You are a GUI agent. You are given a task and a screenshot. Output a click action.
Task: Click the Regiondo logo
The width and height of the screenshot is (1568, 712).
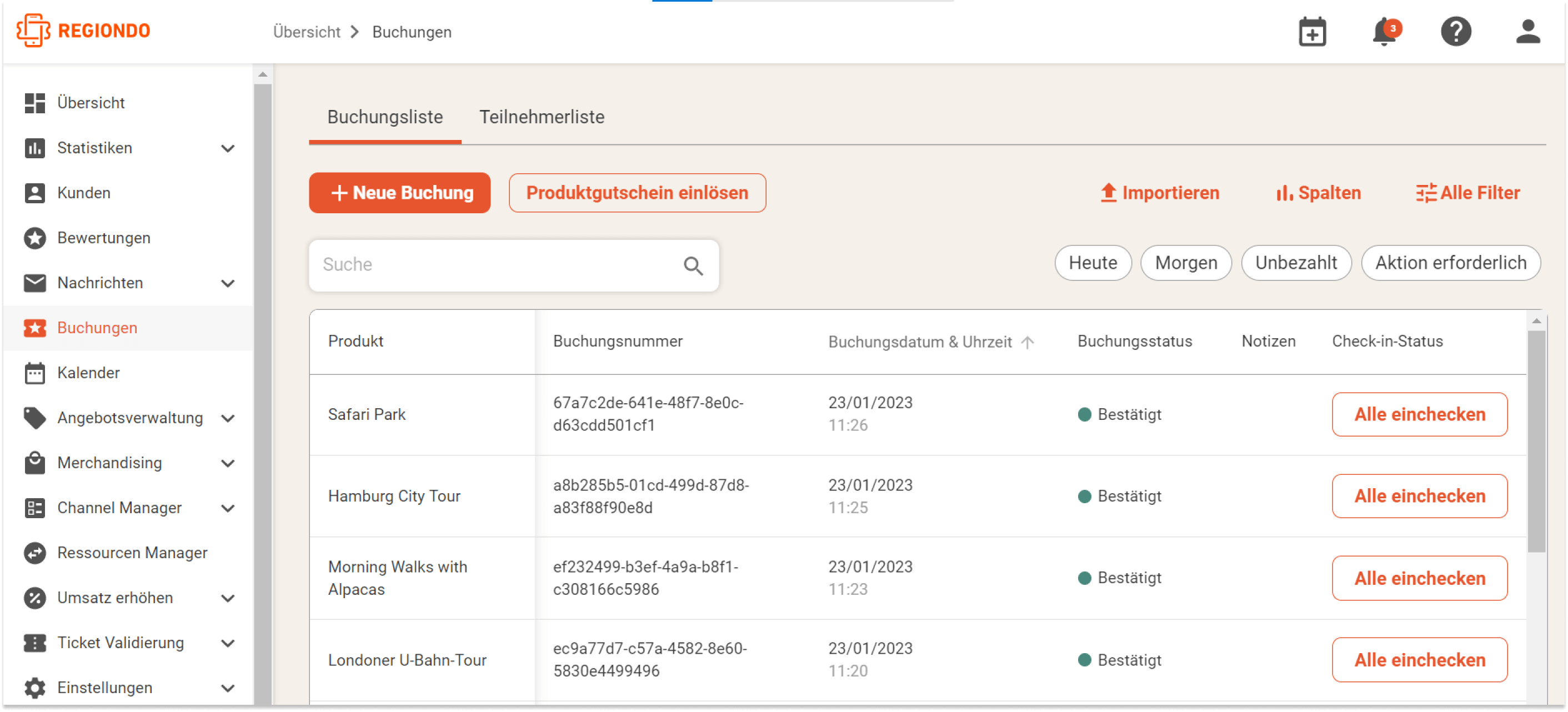click(83, 31)
